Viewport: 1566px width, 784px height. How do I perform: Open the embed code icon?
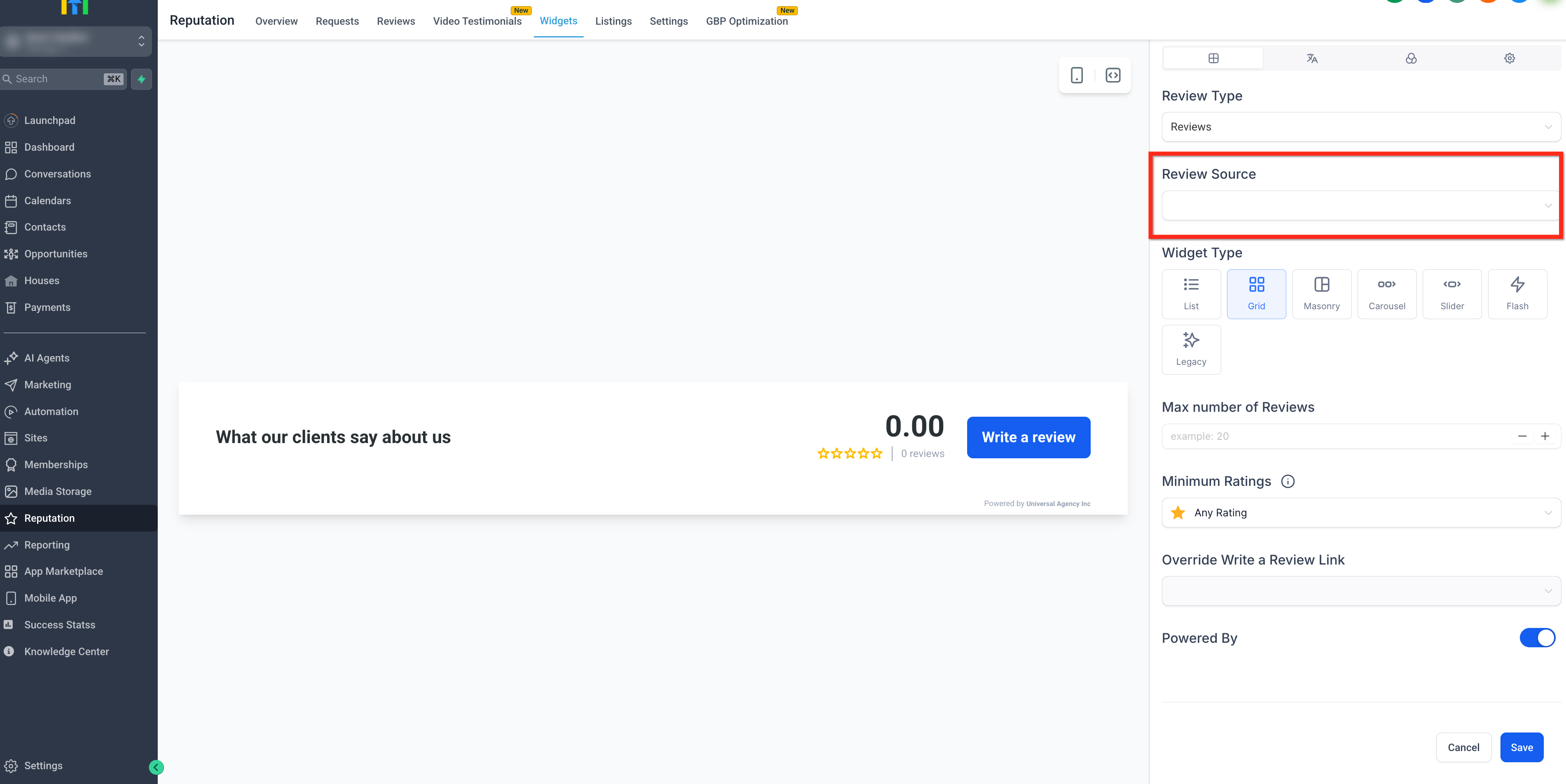tap(1113, 75)
